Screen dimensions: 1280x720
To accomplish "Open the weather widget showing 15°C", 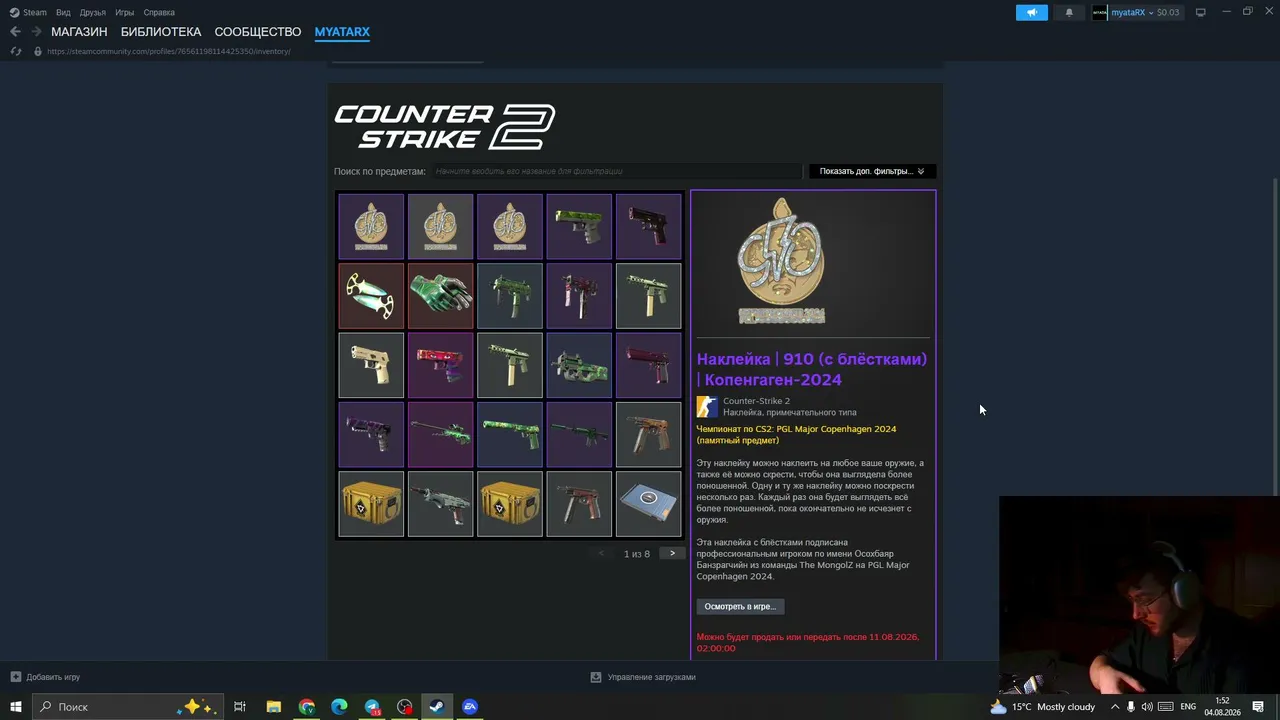I will 1042,707.
